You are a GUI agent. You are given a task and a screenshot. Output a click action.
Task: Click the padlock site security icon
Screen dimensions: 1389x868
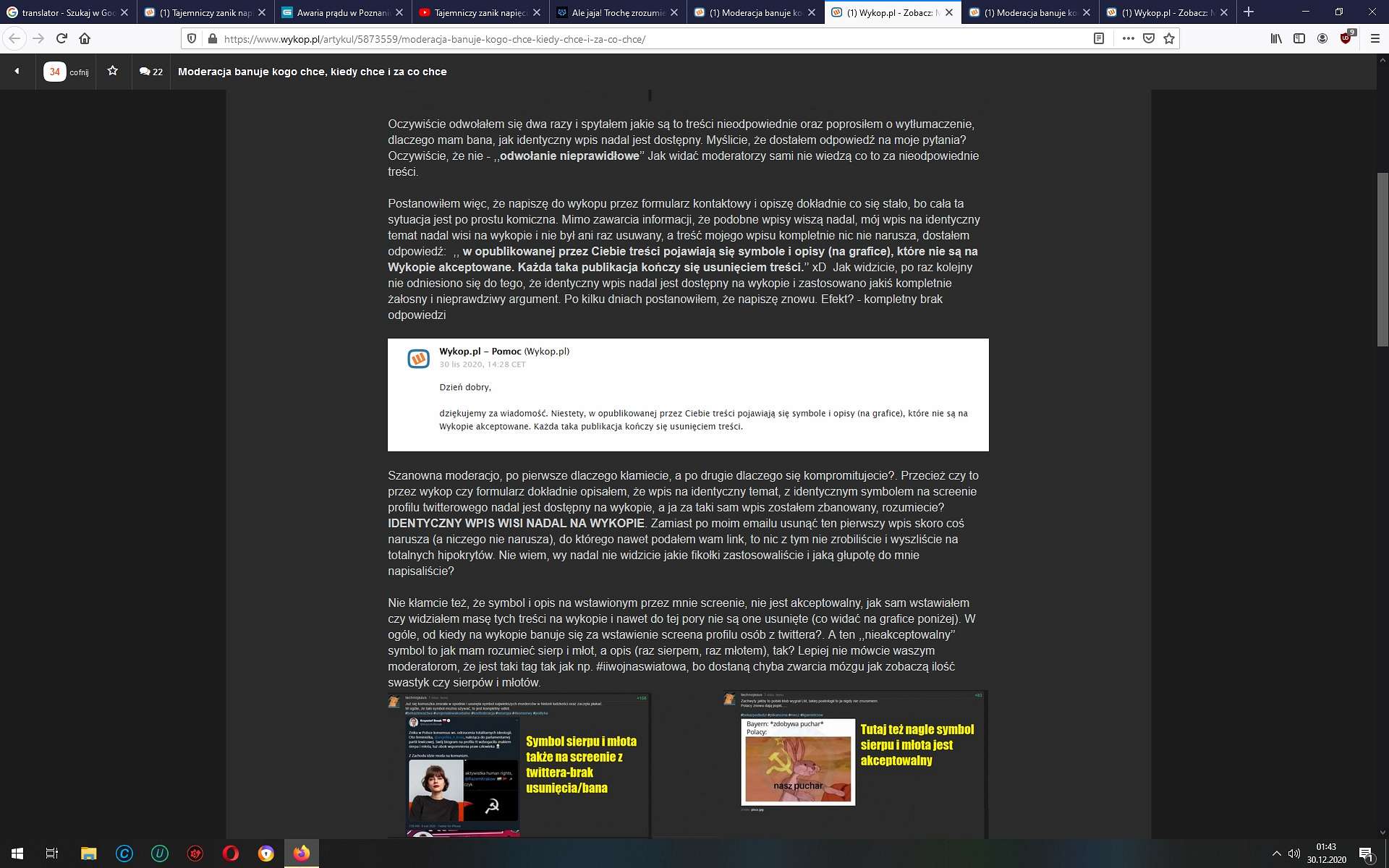click(x=212, y=38)
